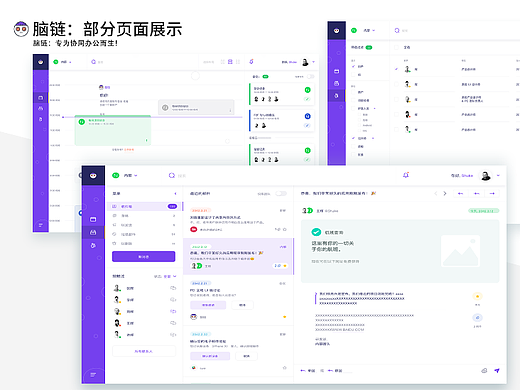520x390 pixels.
Task: Click chat icon beside the first mail-window contact
Action: coord(173,288)
